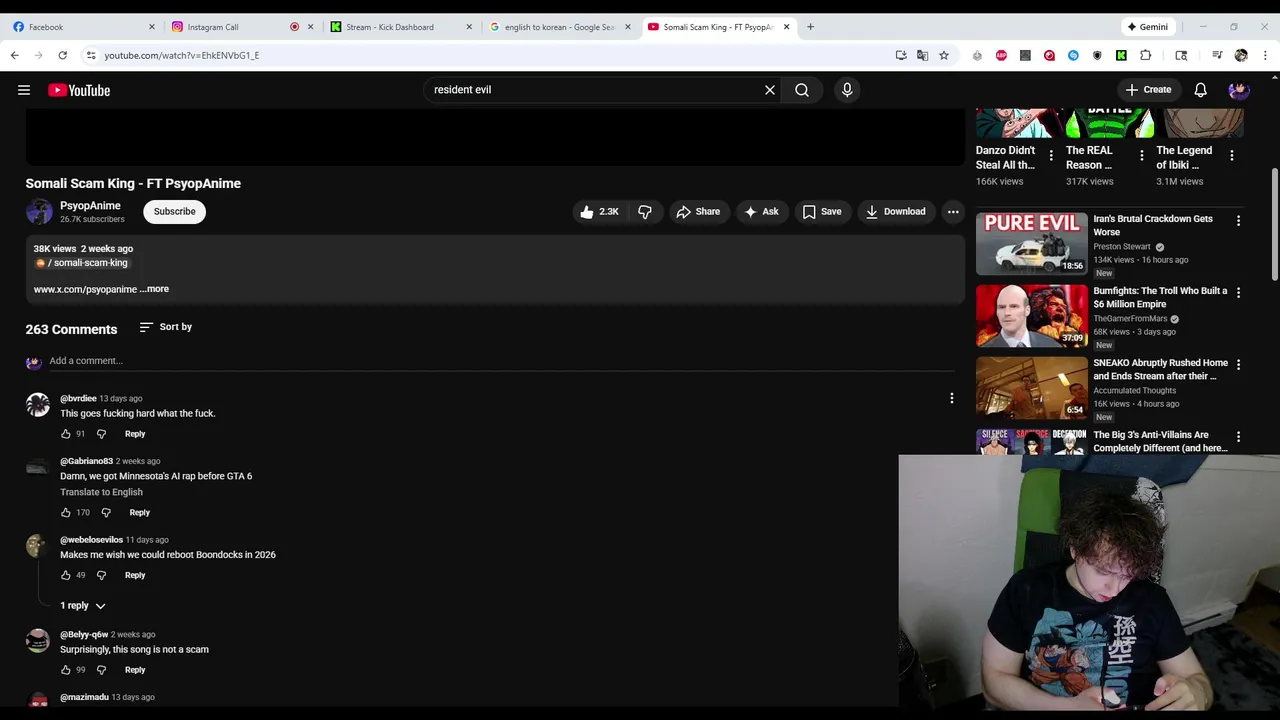Open options for The Big 3's Anti-Villains video

[1238, 437]
